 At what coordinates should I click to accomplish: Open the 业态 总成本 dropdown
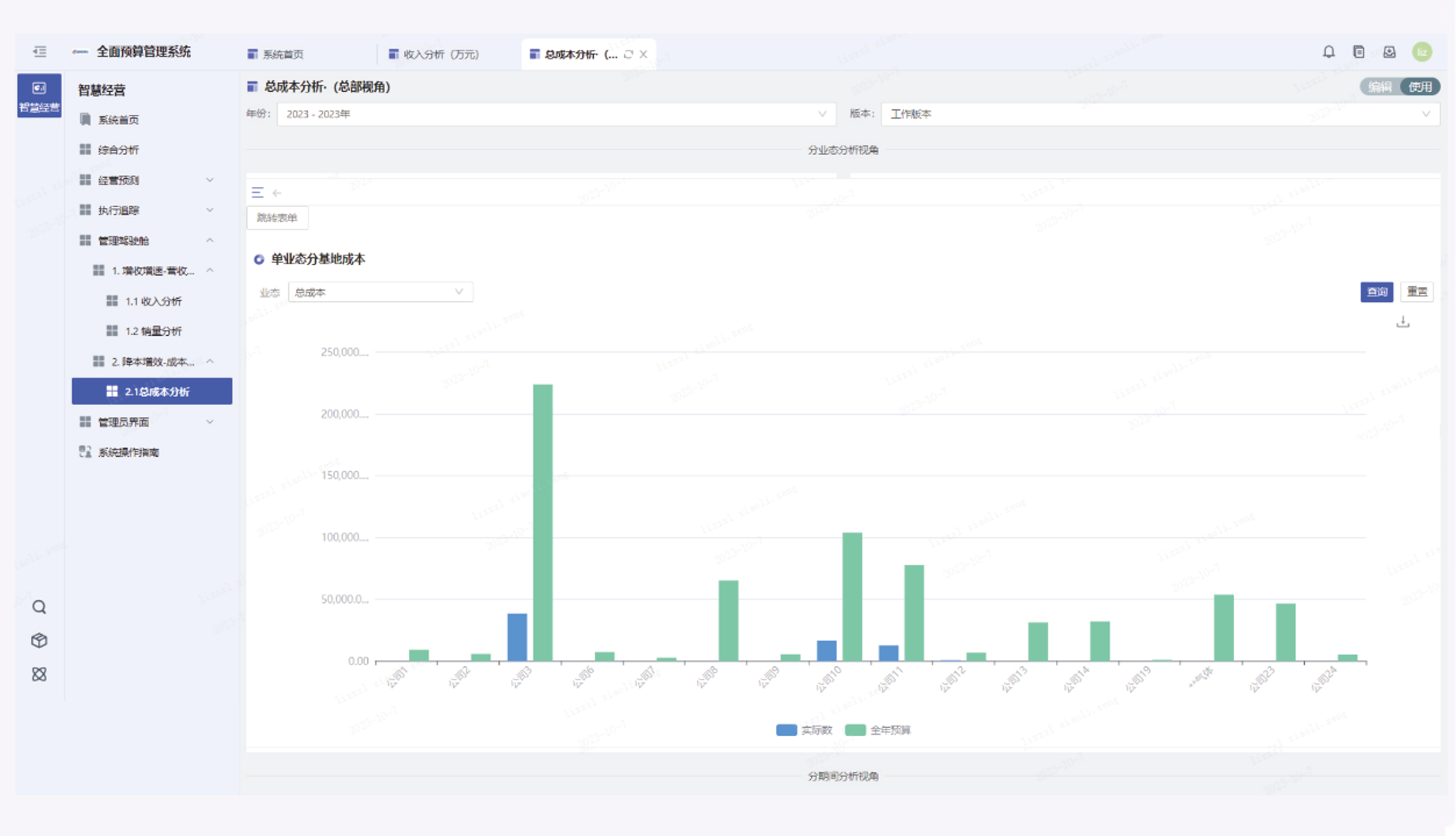click(x=380, y=292)
